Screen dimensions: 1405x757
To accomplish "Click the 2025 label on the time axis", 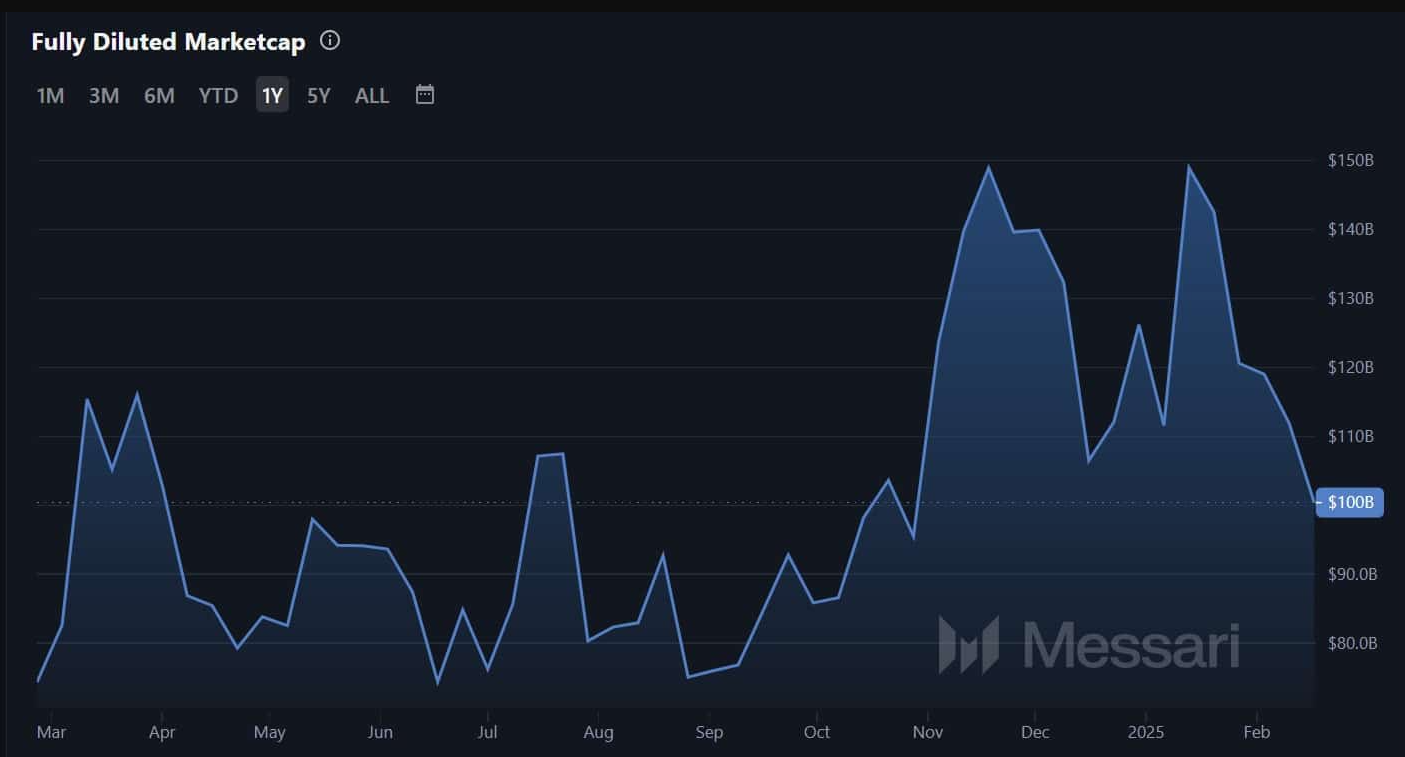I will [x=1144, y=732].
